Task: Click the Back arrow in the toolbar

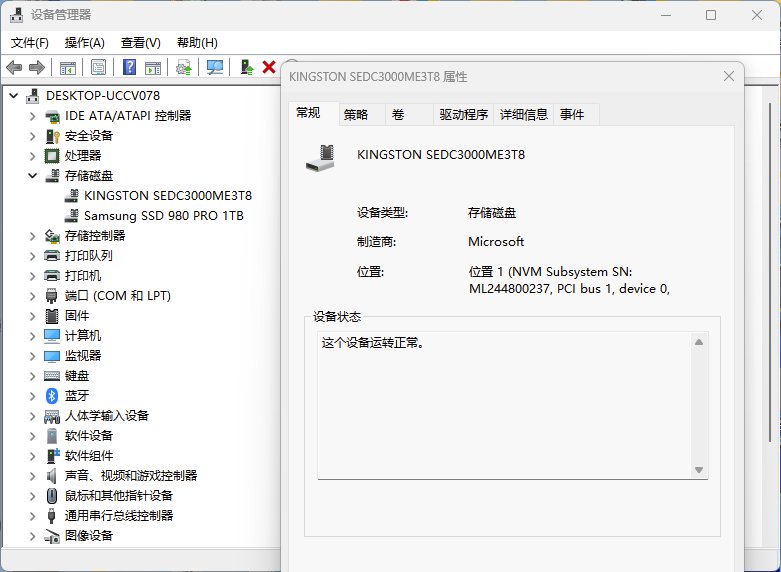Action: (14, 67)
